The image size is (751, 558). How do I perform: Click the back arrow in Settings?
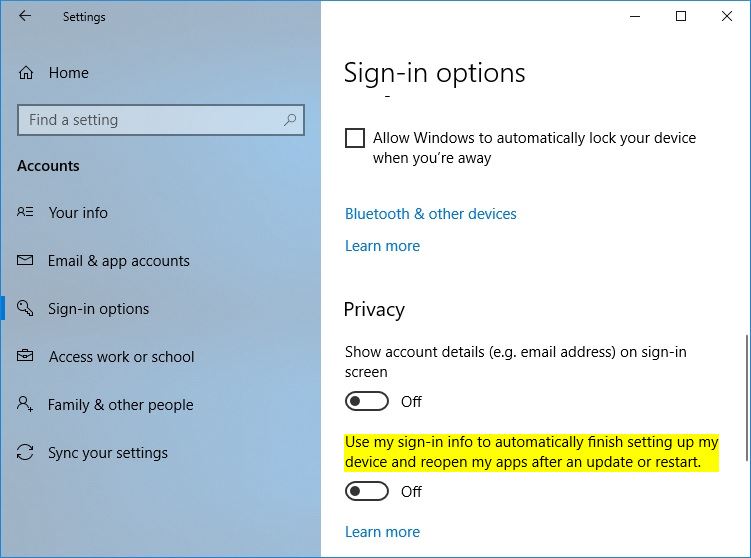(x=24, y=16)
